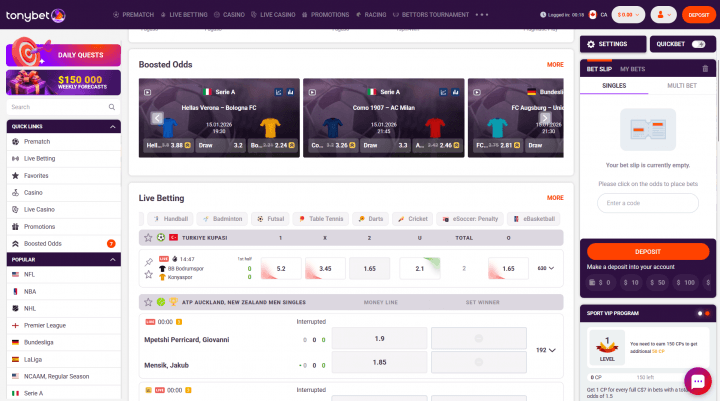Open Bettors Tournament in top navigation

pos(431,15)
